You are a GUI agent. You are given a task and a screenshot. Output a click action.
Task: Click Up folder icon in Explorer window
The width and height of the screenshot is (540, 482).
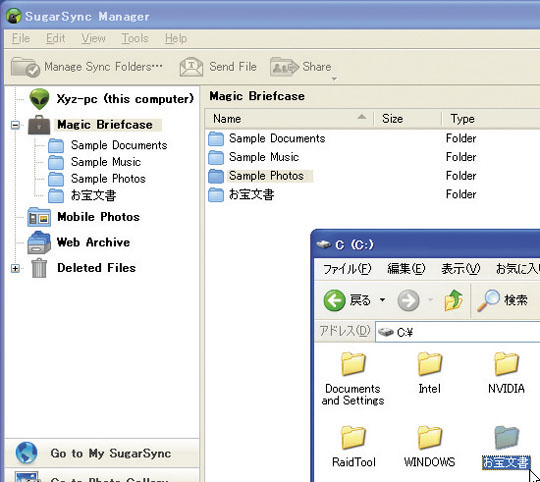(453, 300)
